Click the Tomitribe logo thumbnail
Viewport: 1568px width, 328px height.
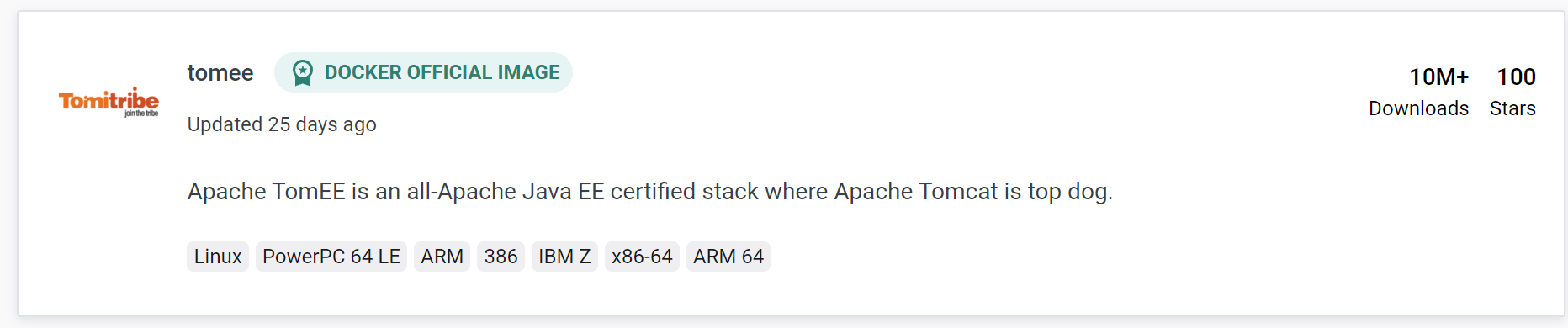(x=109, y=102)
